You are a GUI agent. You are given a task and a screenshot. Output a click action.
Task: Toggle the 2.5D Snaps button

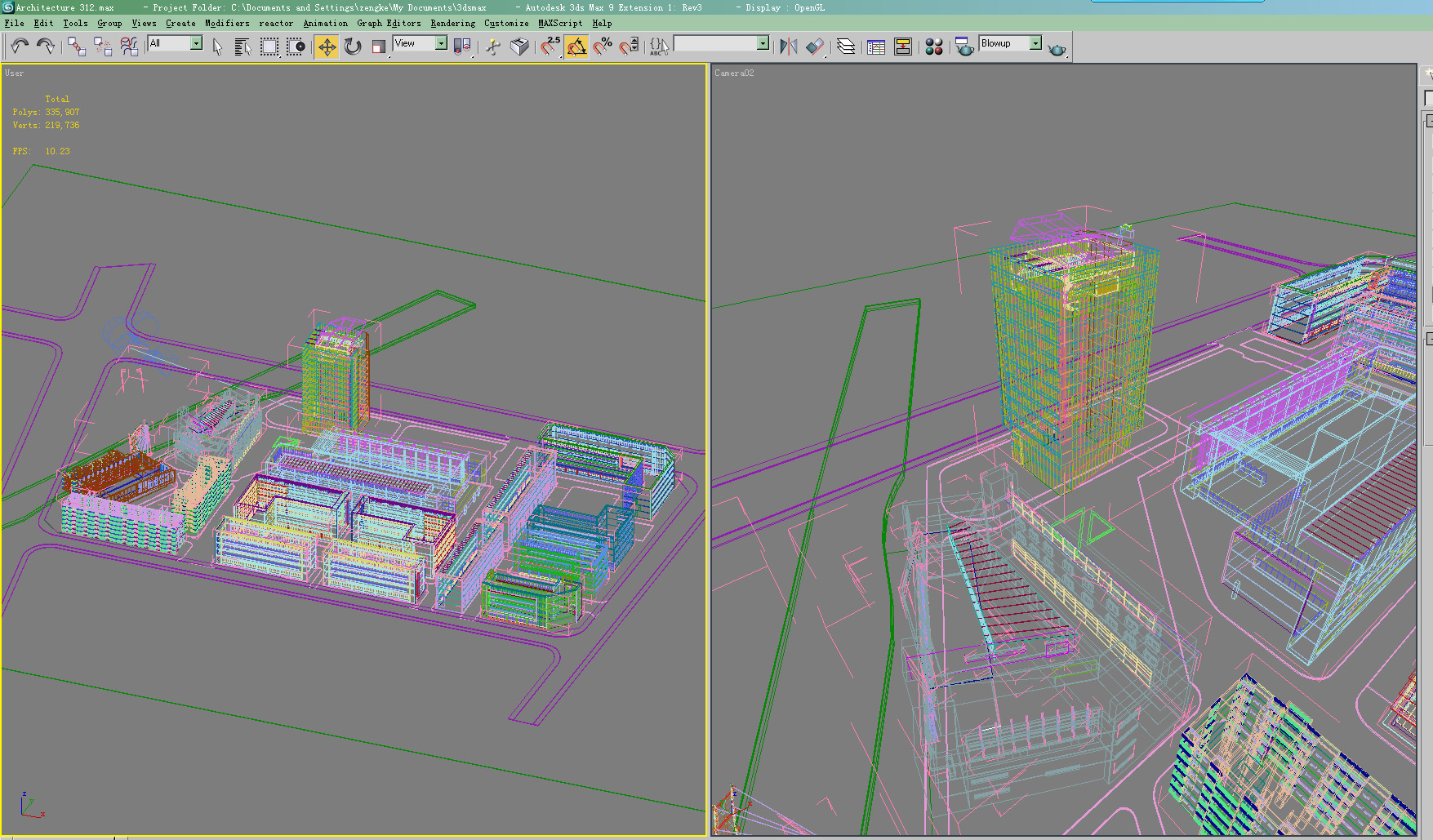pos(550,47)
